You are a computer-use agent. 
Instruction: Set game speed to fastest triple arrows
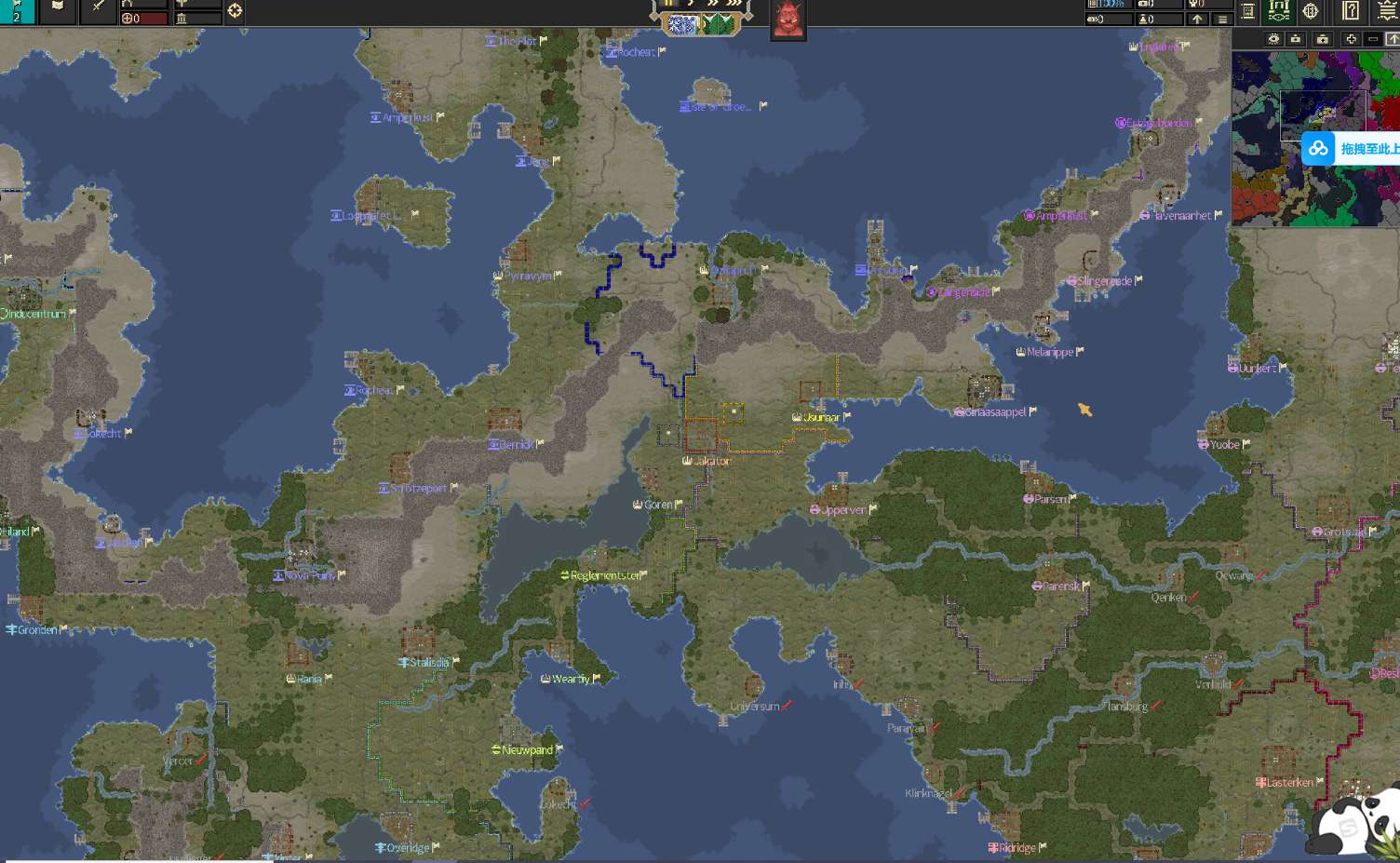pyautogui.click(x=735, y=4)
